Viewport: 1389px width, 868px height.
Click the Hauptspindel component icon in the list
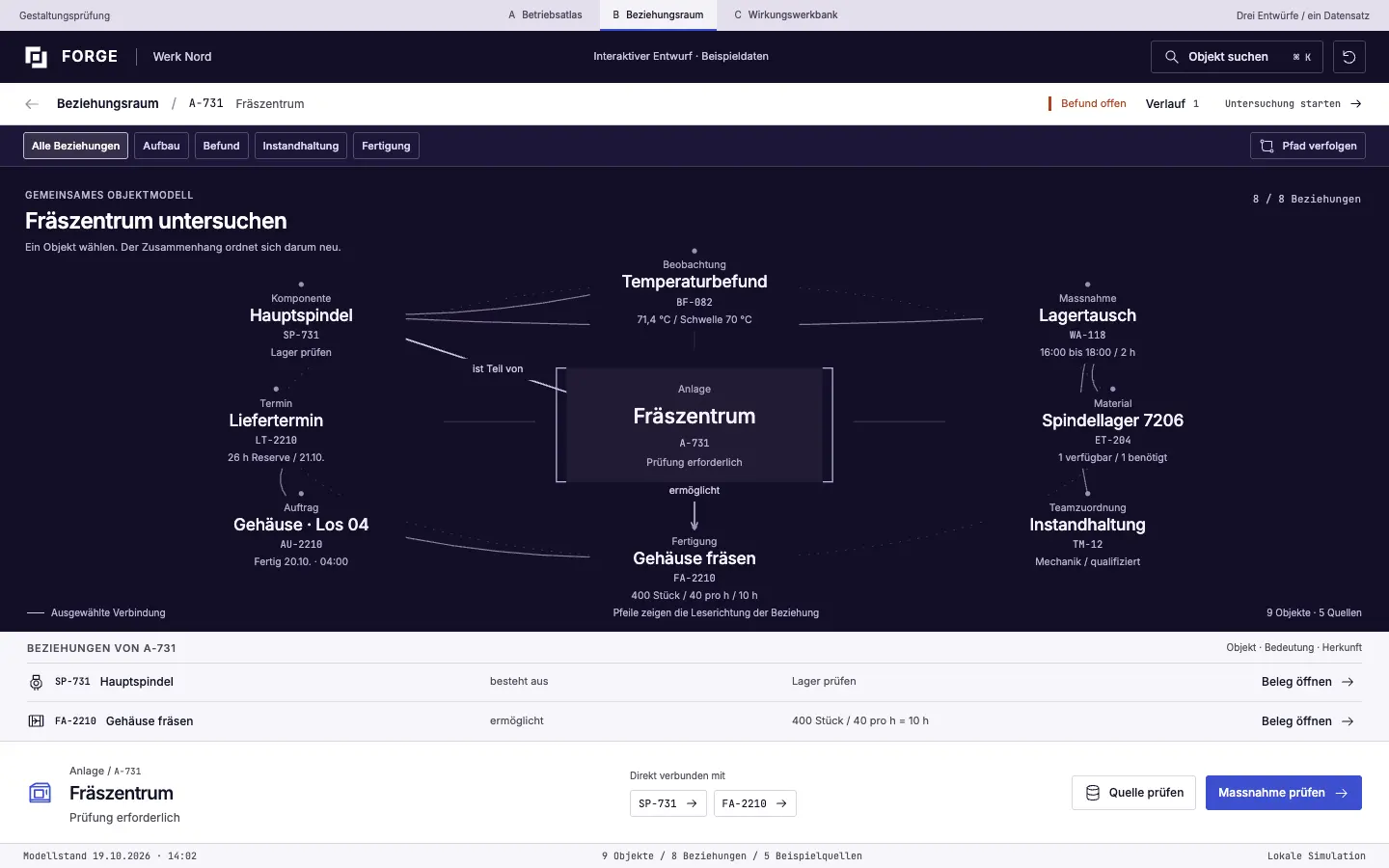[36, 682]
